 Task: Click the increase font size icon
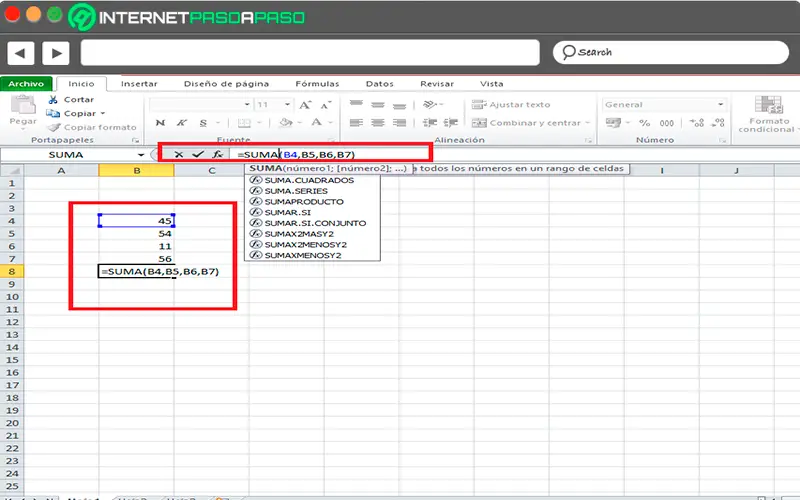pyautogui.click(x=305, y=105)
